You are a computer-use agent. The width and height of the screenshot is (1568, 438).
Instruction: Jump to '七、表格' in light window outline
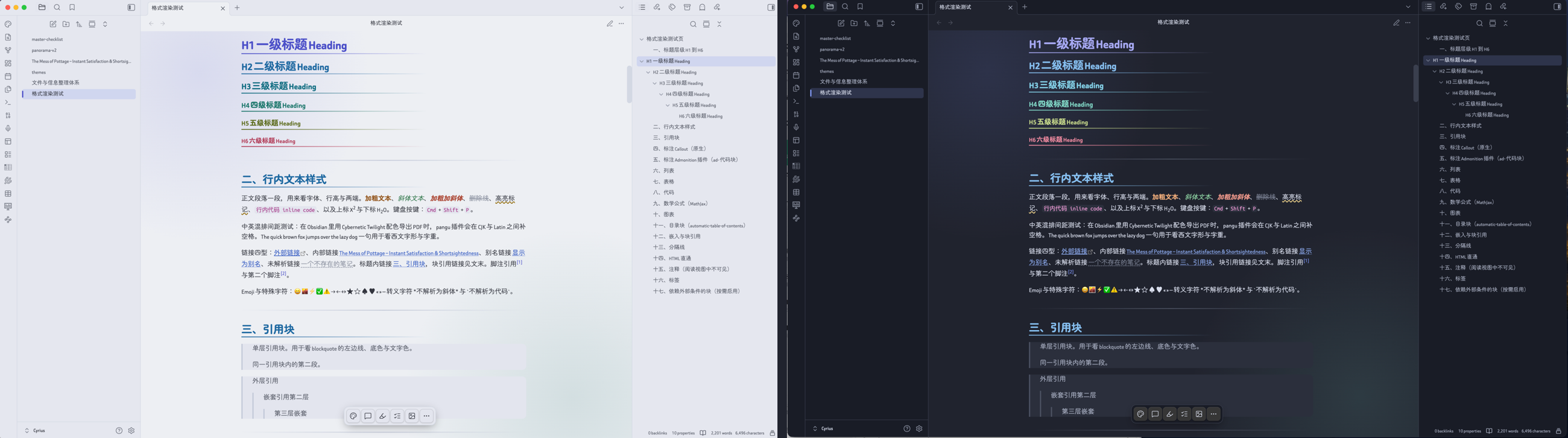(x=663, y=182)
